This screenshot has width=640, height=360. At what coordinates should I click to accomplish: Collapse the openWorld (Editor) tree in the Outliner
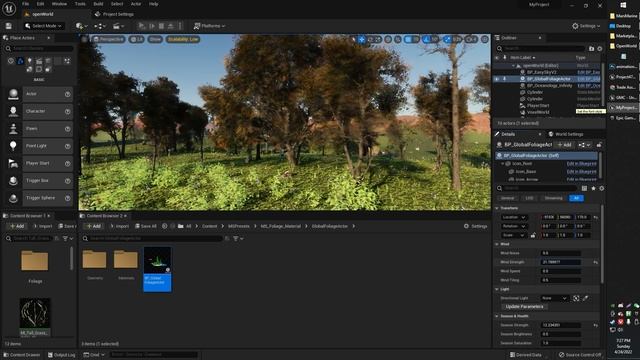click(513, 66)
